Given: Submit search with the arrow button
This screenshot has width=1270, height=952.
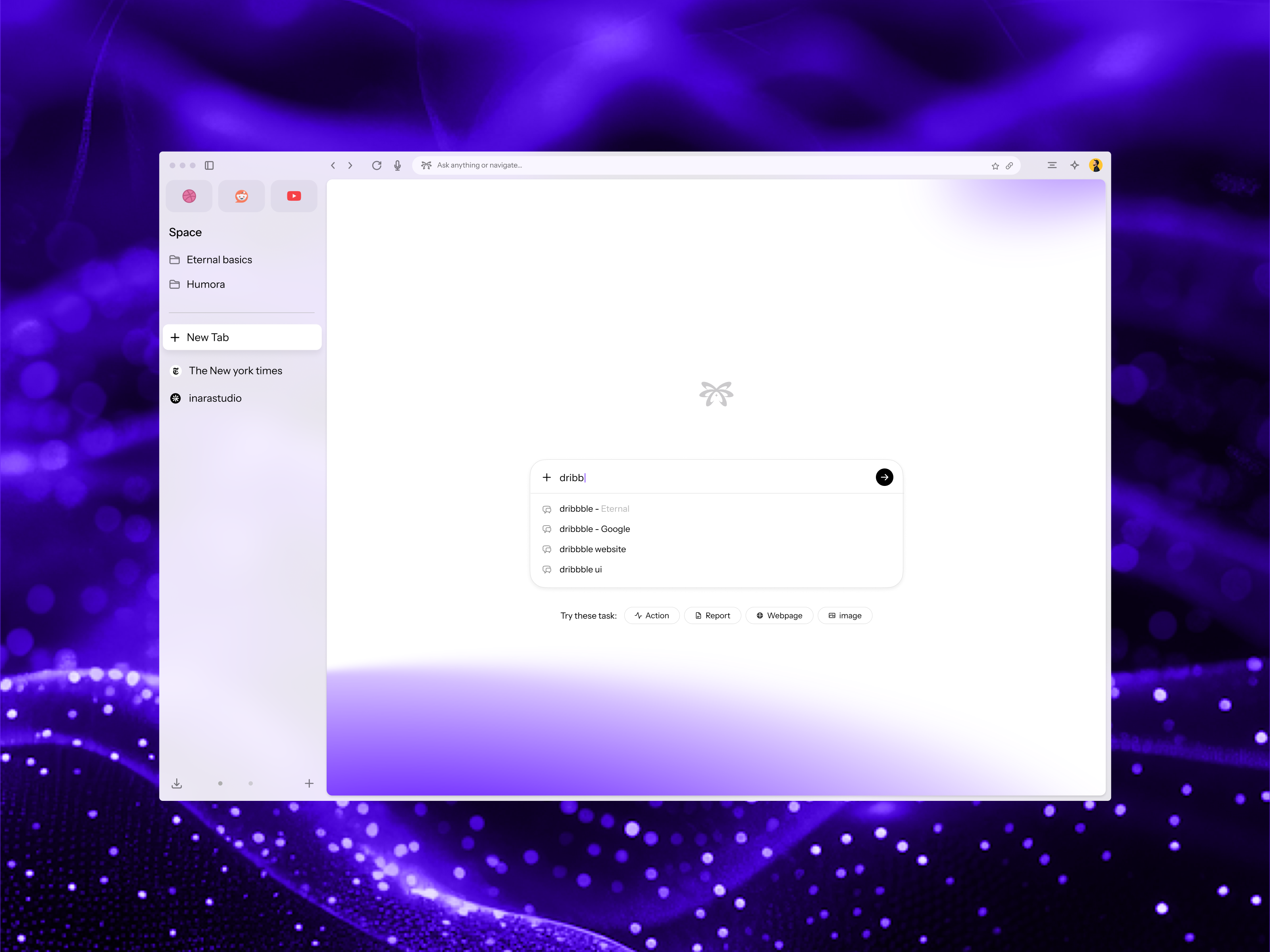Looking at the screenshot, I should click(x=884, y=477).
